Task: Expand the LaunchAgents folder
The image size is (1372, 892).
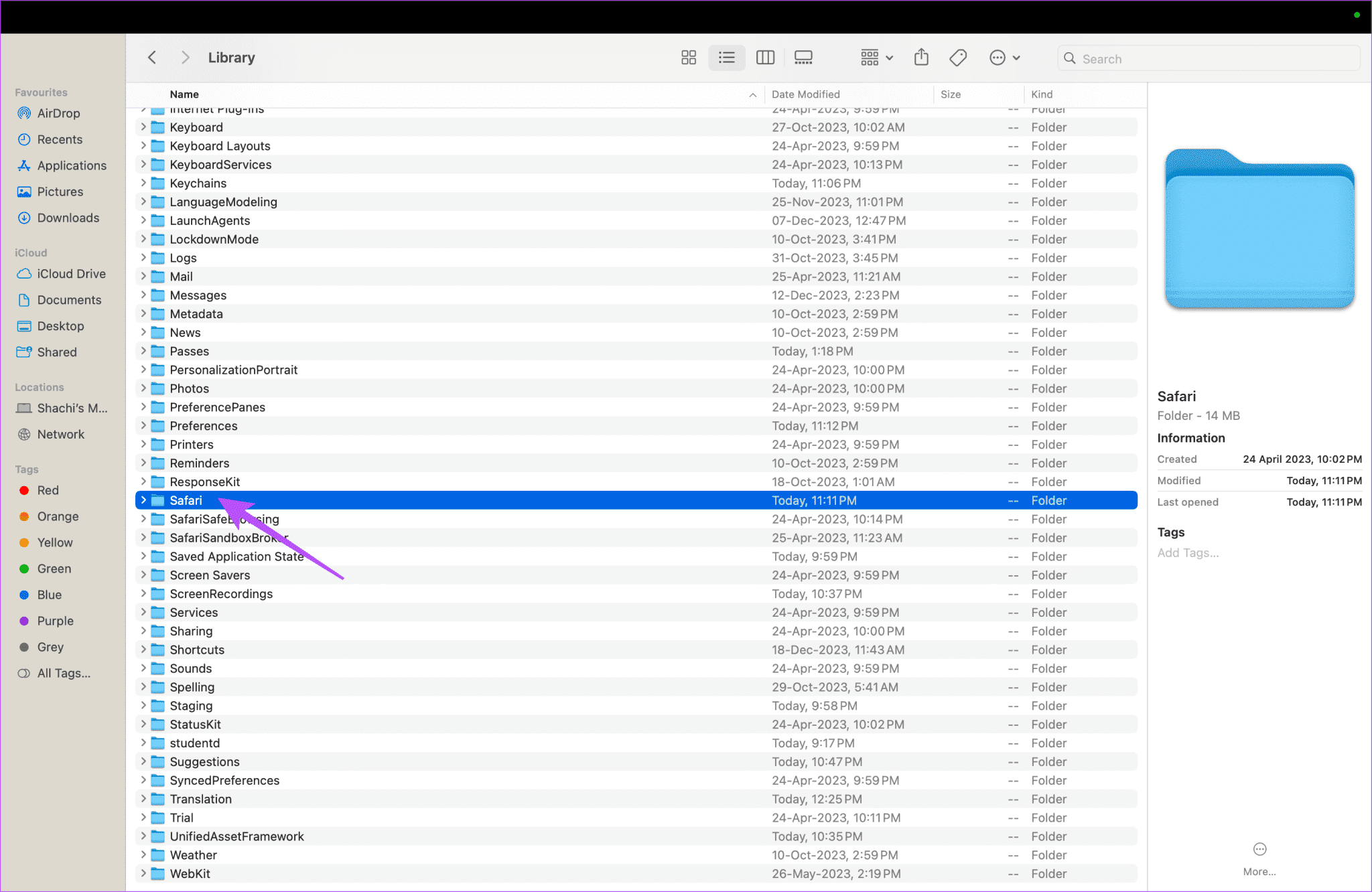Action: click(140, 220)
